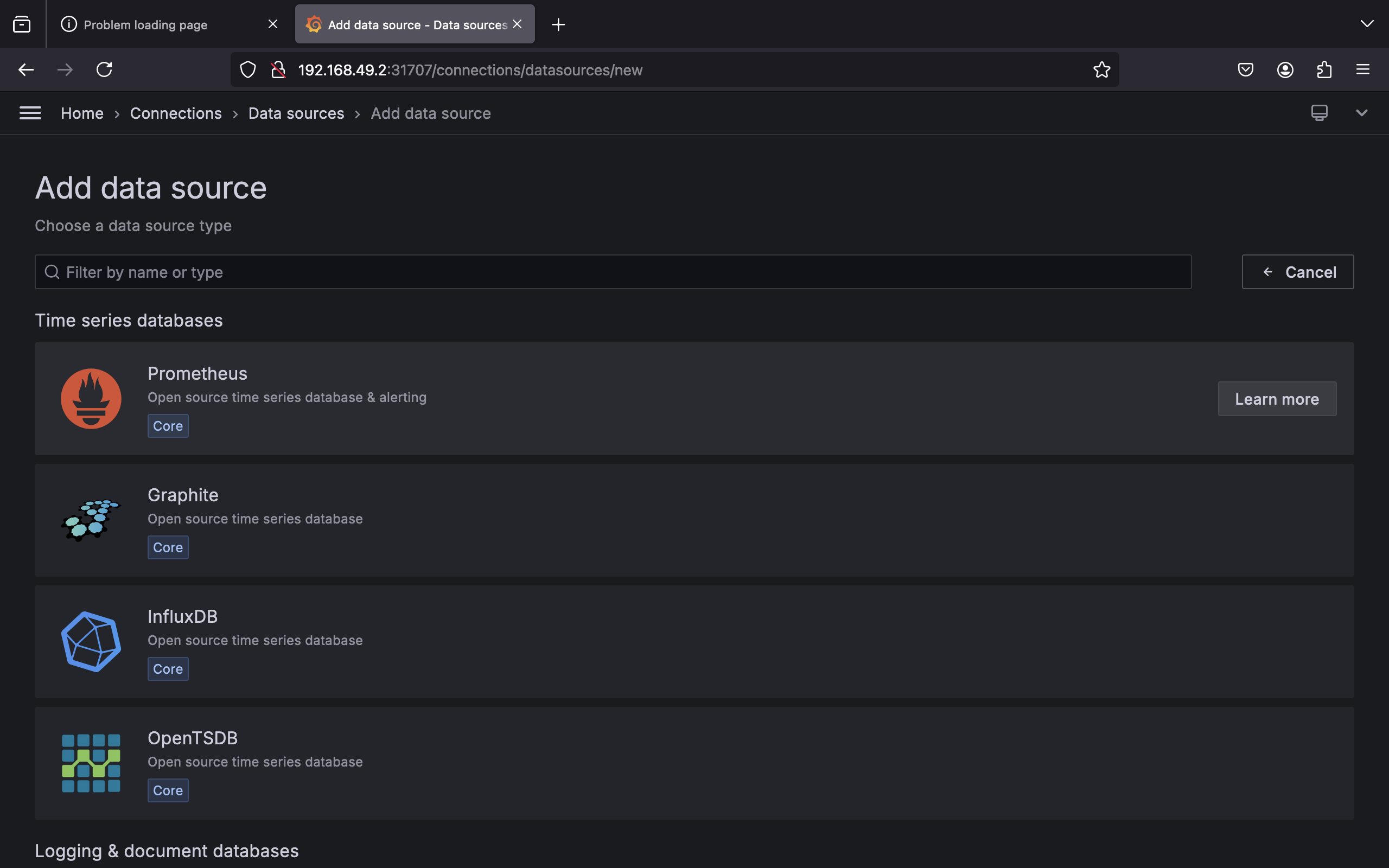
Task: Click the Graphite logo icon
Action: pyautogui.click(x=91, y=520)
